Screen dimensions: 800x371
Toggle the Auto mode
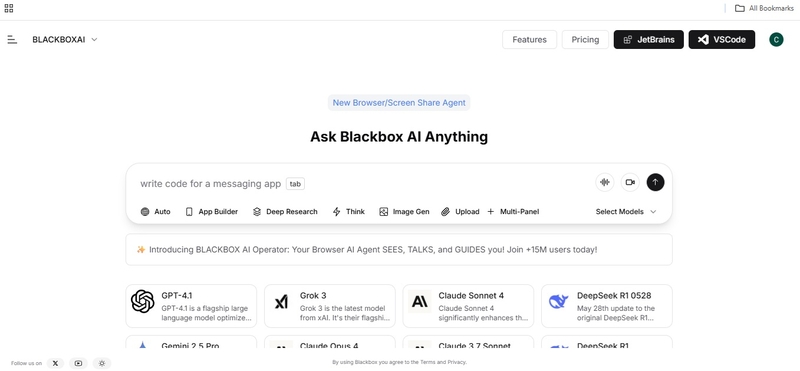point(156,212)
